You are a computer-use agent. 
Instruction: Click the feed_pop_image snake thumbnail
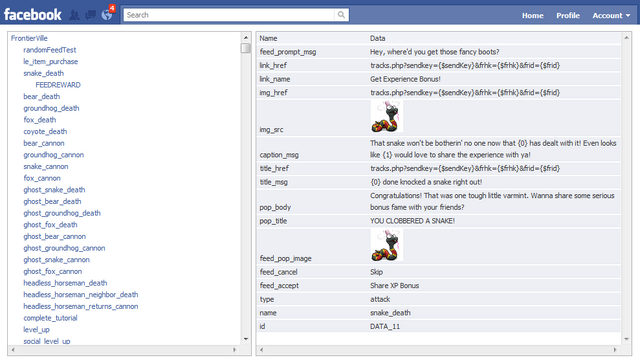387,245
